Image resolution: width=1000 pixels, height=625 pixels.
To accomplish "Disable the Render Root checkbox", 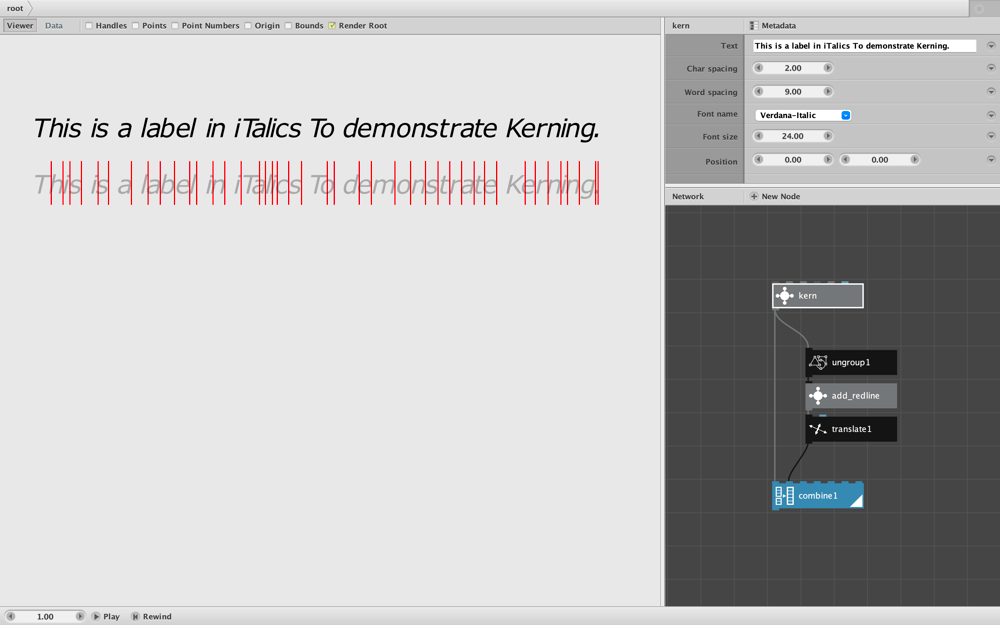I will click(332, 26).
